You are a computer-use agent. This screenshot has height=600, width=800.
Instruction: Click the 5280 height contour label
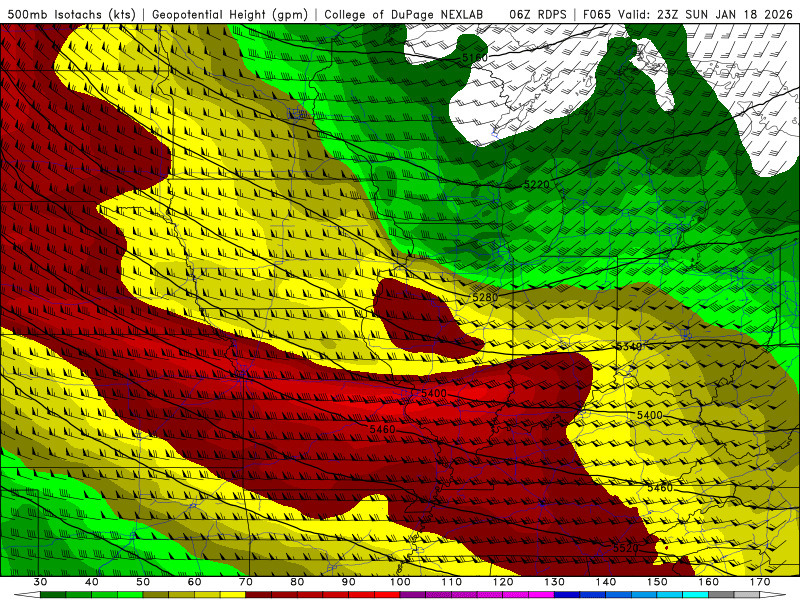(x=485, y=297)
